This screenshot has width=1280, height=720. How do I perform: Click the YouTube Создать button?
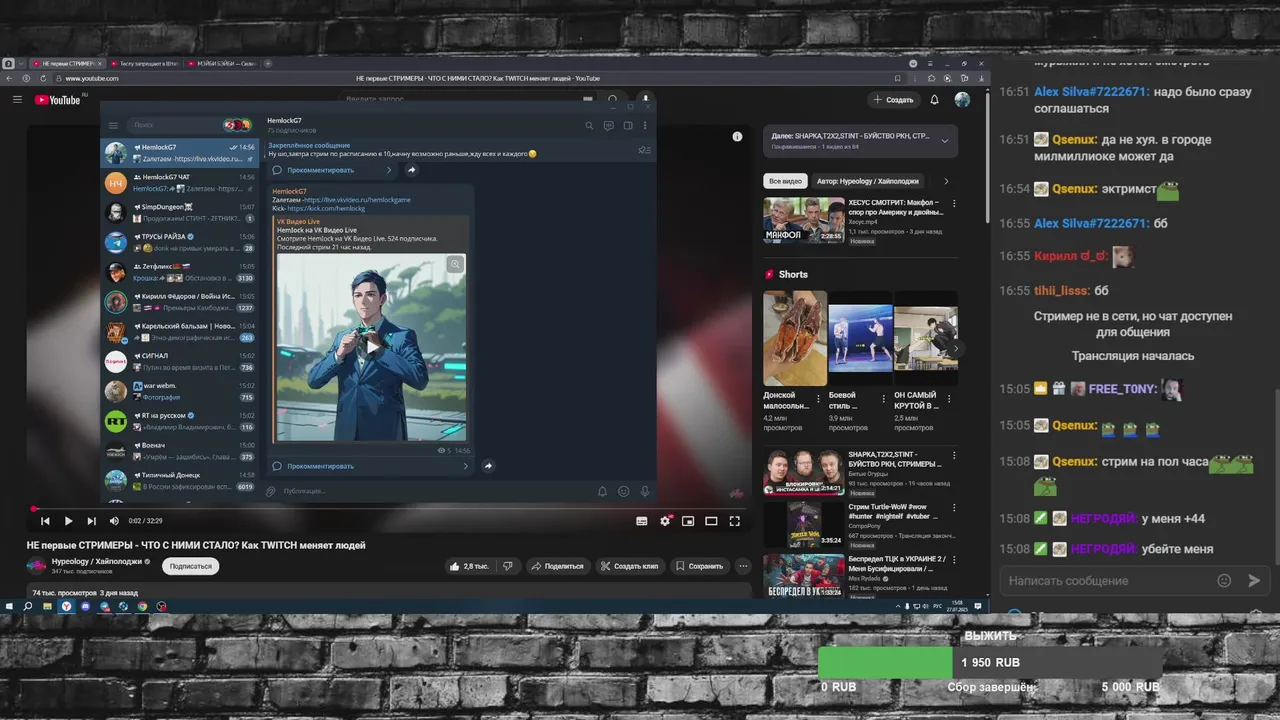click(x=892, y=100)
